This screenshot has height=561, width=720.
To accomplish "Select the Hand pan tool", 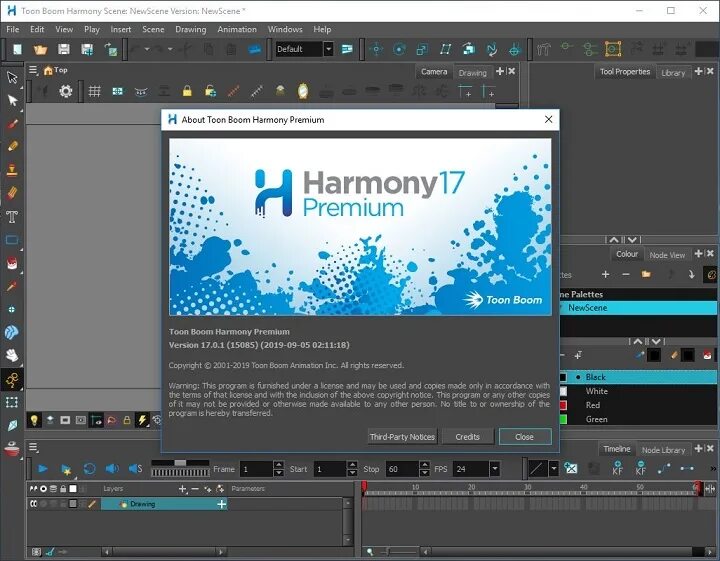I will point(12,355).
